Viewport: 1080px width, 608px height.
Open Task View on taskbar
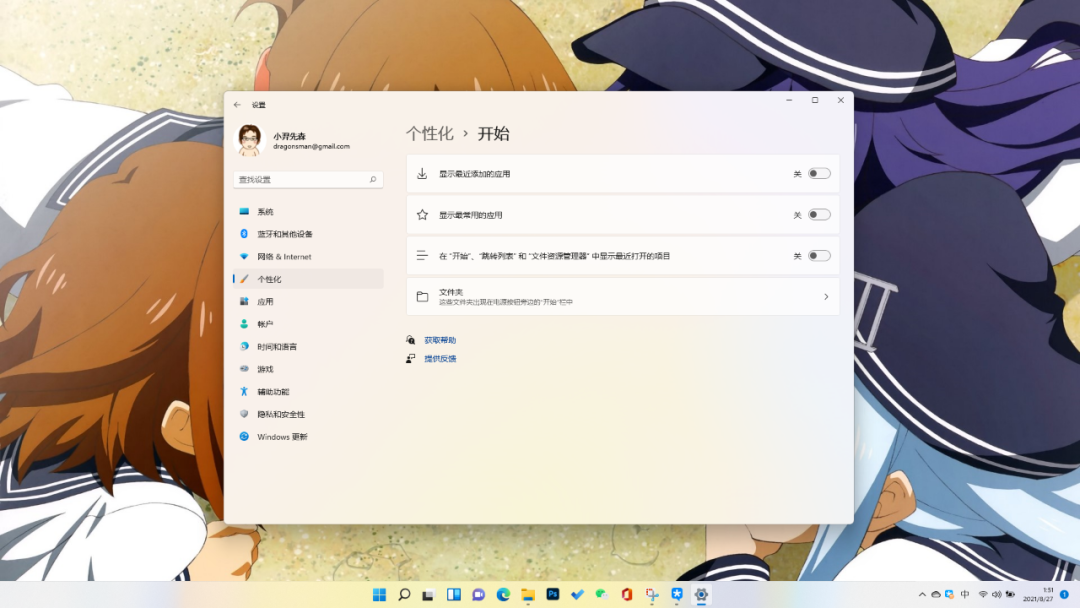[428, 594]
